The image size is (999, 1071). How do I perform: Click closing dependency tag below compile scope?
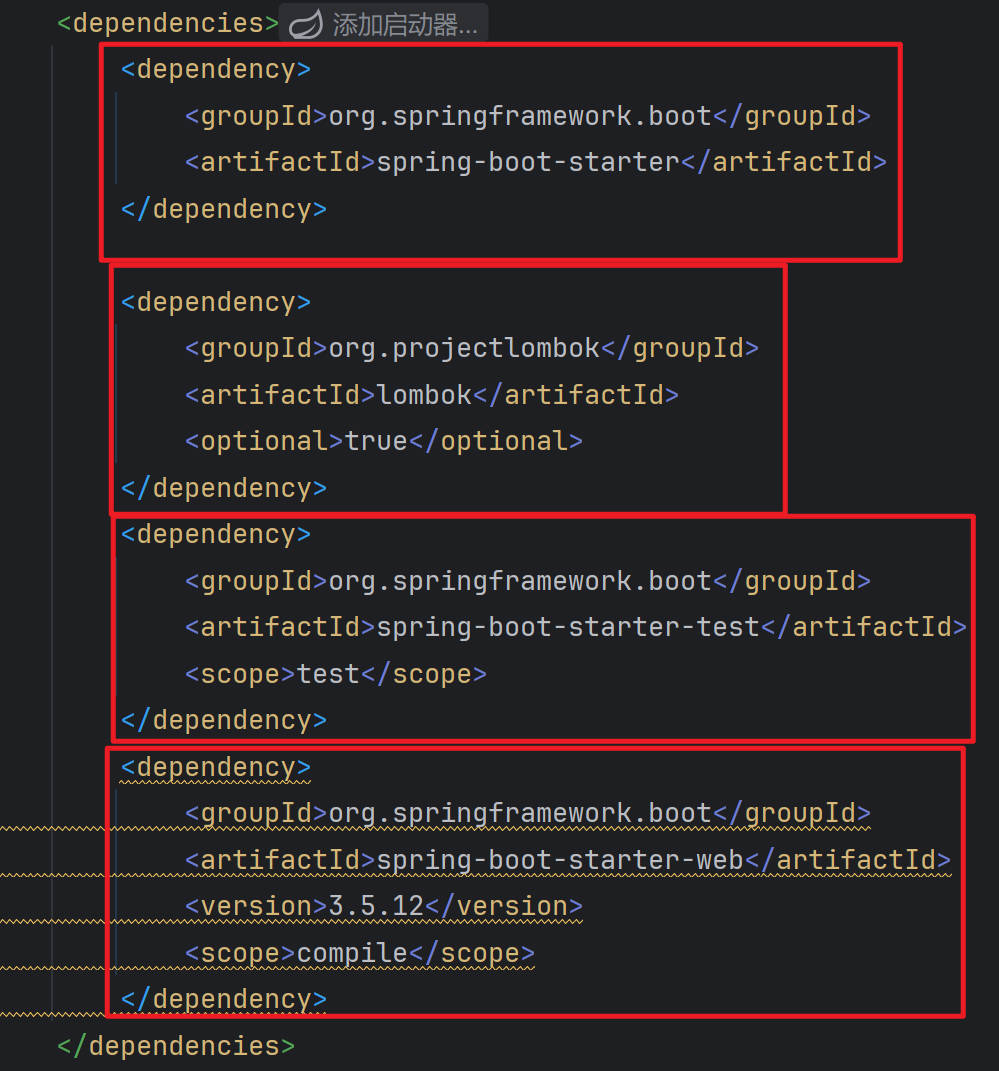tap(224, 999)
